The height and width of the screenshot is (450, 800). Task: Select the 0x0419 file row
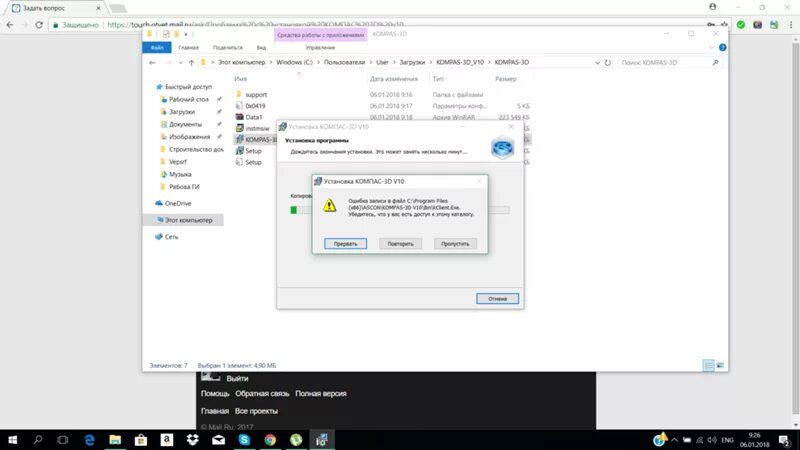[x=383, y=106]
